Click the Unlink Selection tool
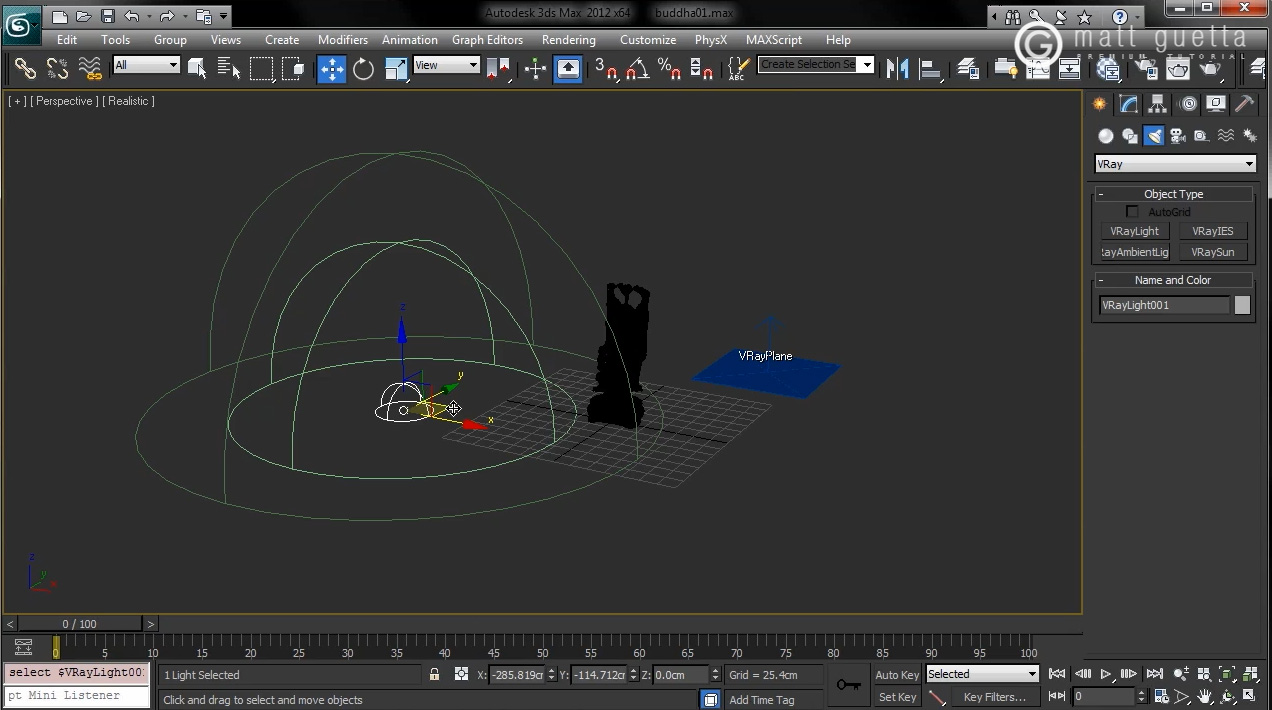Image resolution: width=1272 pixels, height=710 pixels. tap(57, 68)
